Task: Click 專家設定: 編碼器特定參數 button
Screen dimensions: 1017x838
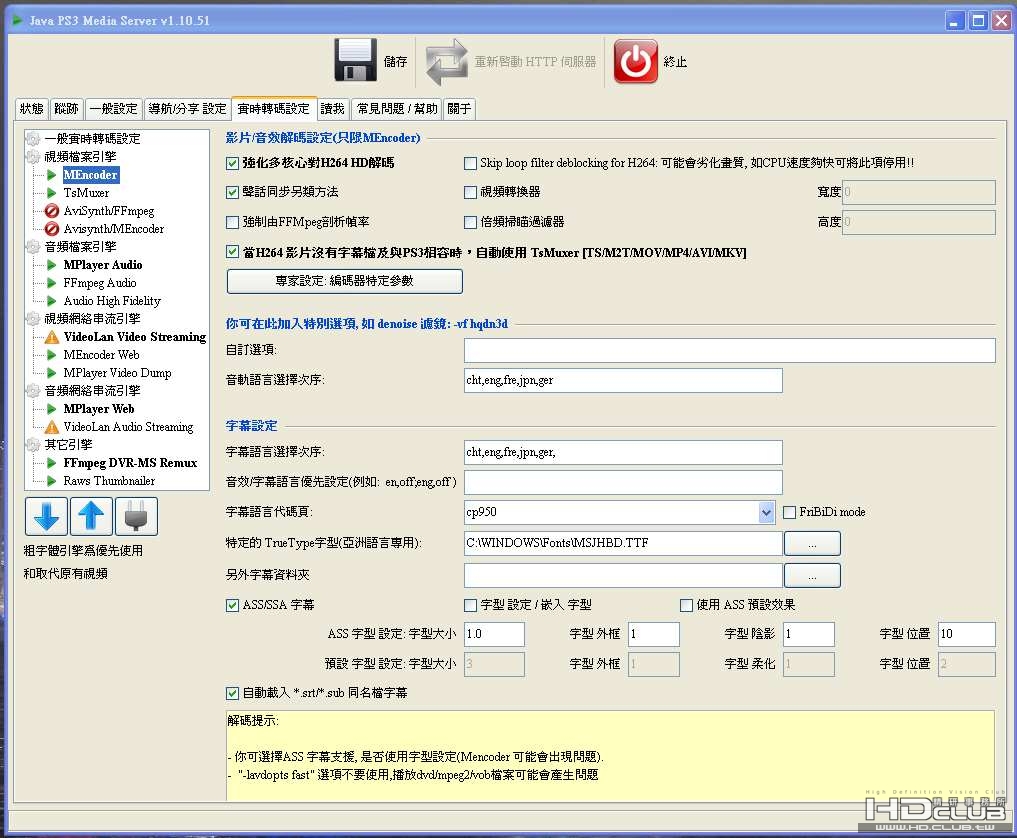Action: coord(344,281)
